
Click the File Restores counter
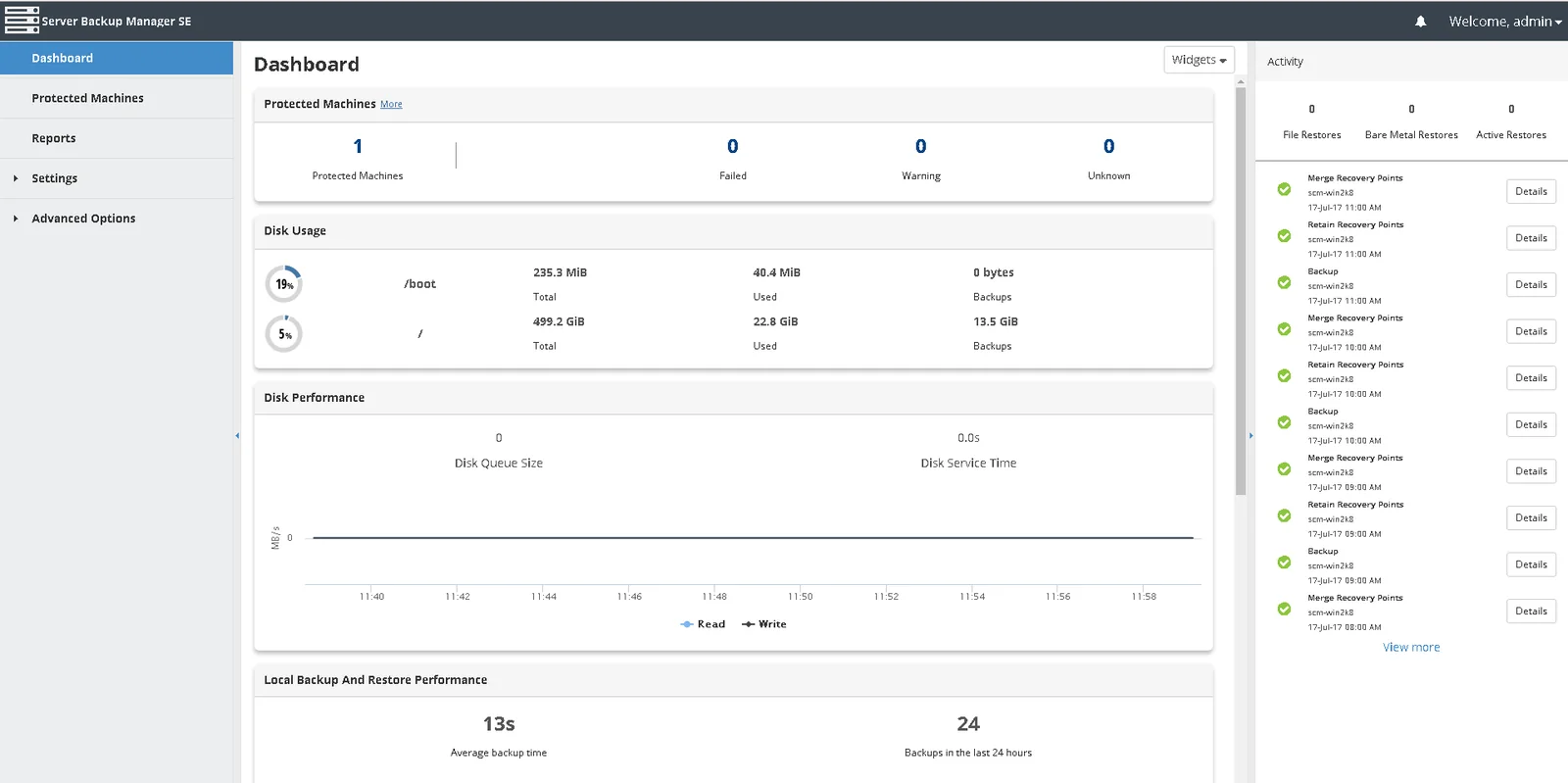point(1312,122)
